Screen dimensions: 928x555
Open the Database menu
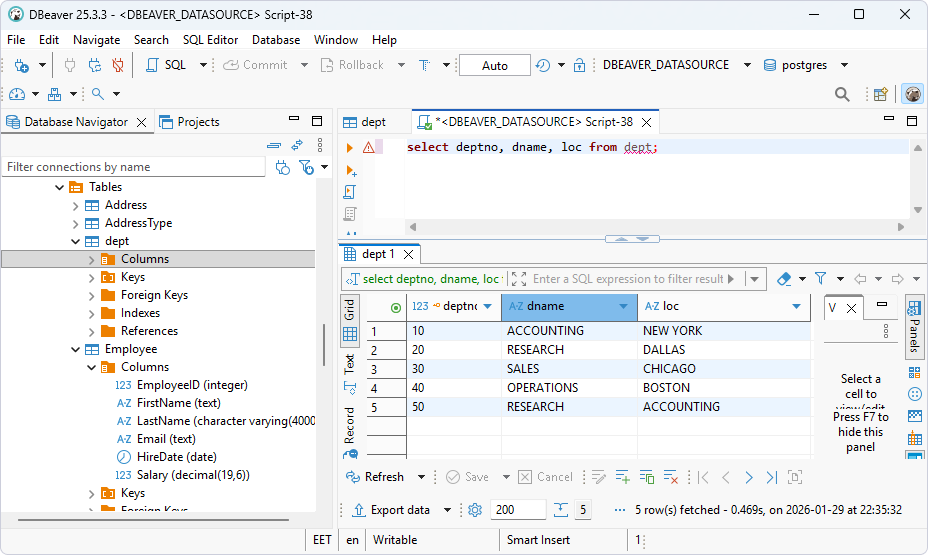click(276, 40)
